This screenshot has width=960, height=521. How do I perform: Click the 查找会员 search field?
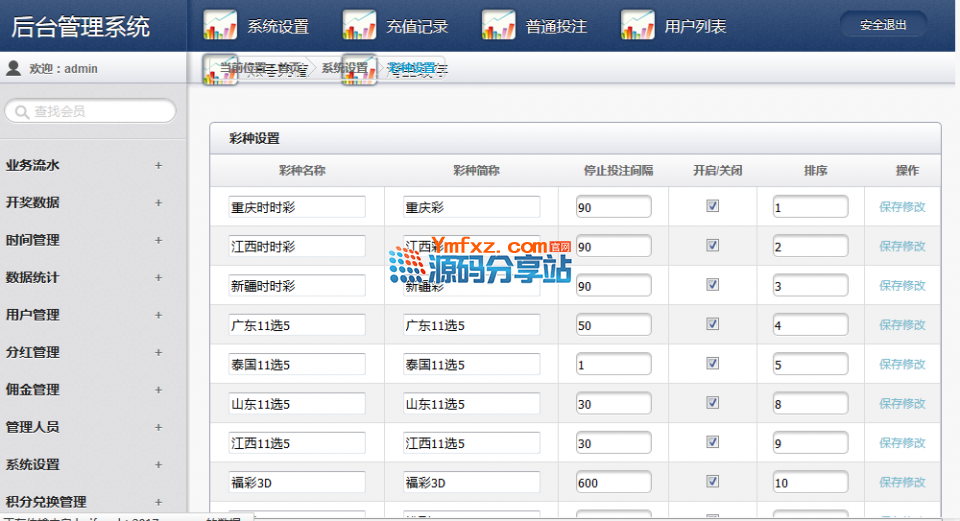tap(100, 112)
